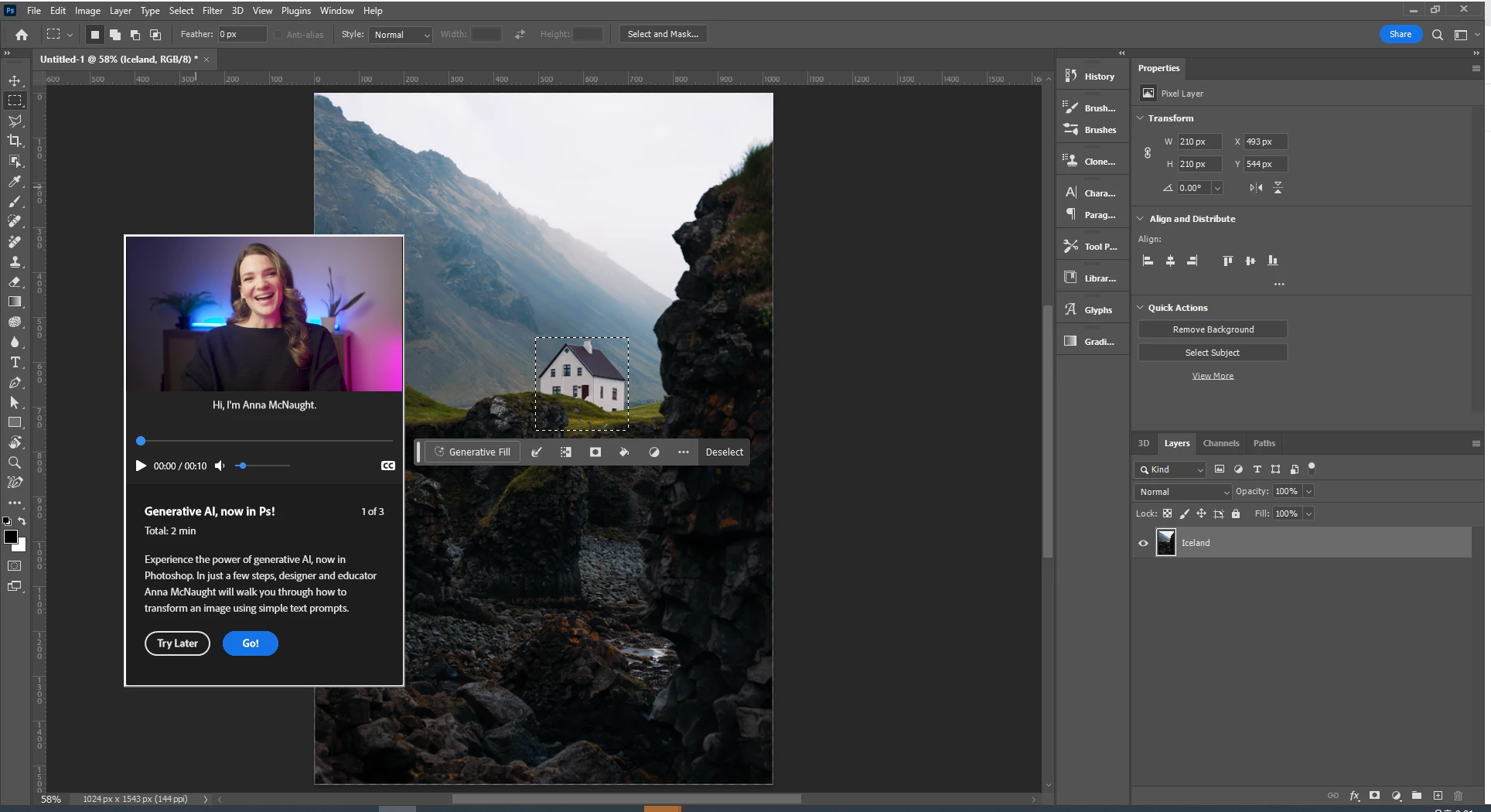
Task: Adjust the tutorial volume slider
Action: coord(263,466)
